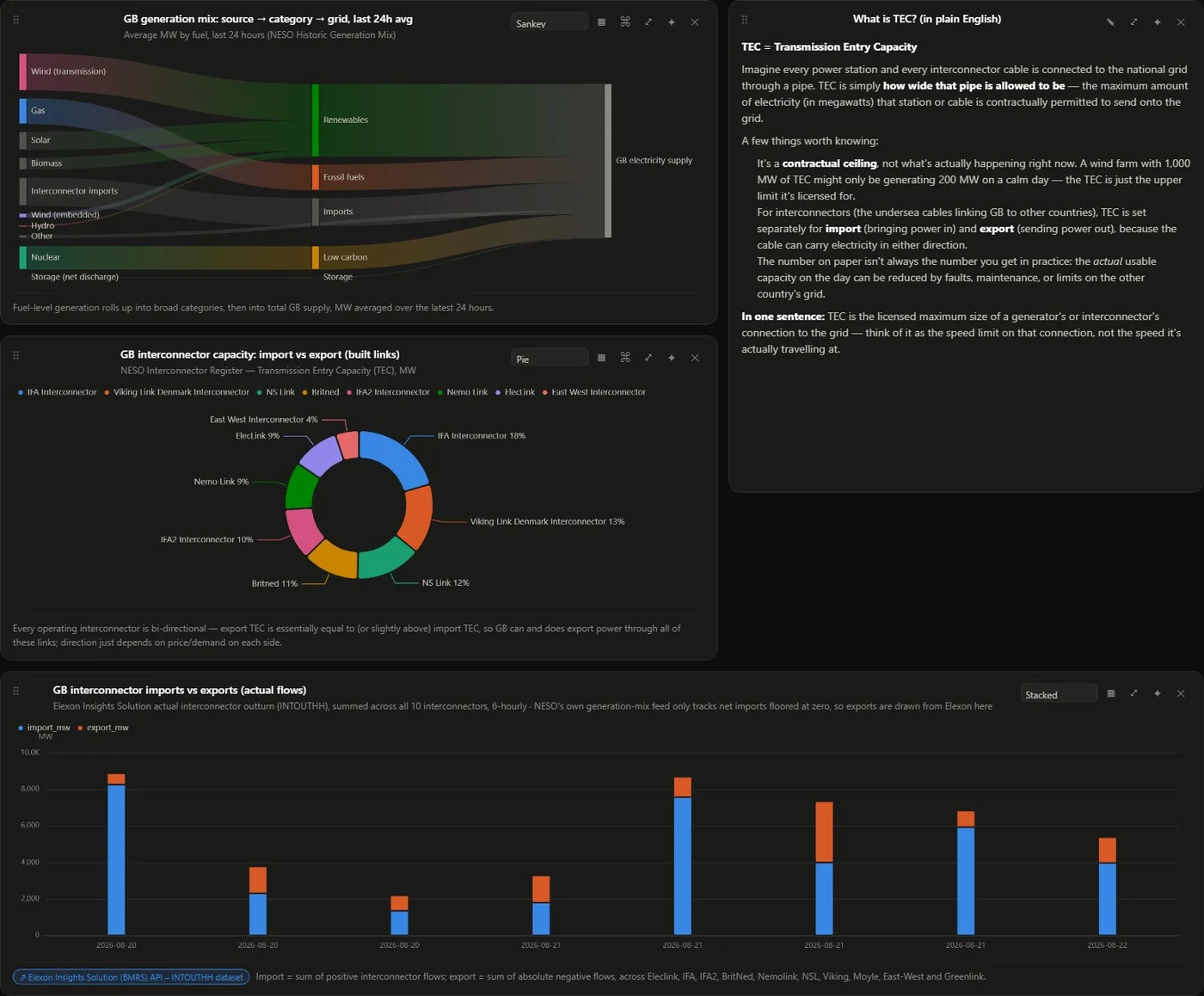Click the sparkle icon in the What is TEC? panel
The image size is (1204, 996).
click(x=1158, y=22)
